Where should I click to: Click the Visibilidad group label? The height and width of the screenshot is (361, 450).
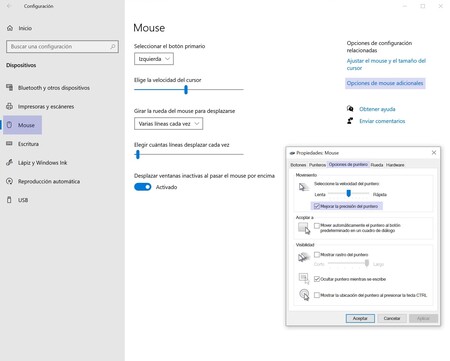(305, 245)
